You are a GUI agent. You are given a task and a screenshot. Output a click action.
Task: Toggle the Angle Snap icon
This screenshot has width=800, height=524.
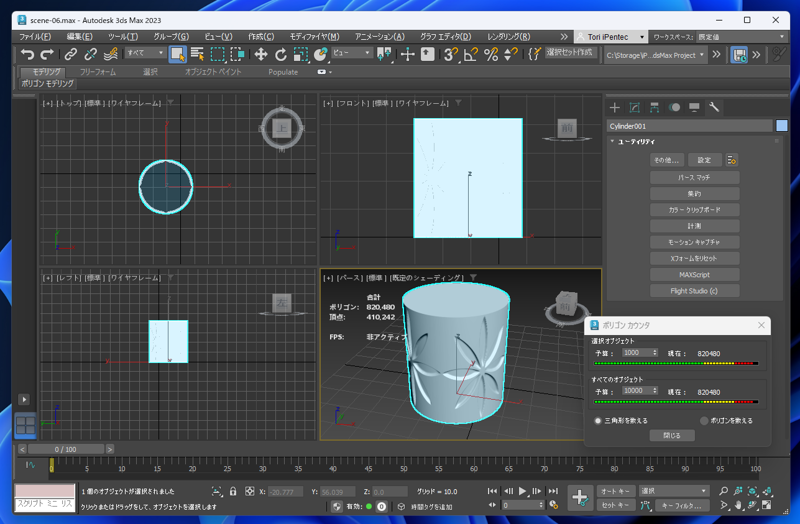471,54
